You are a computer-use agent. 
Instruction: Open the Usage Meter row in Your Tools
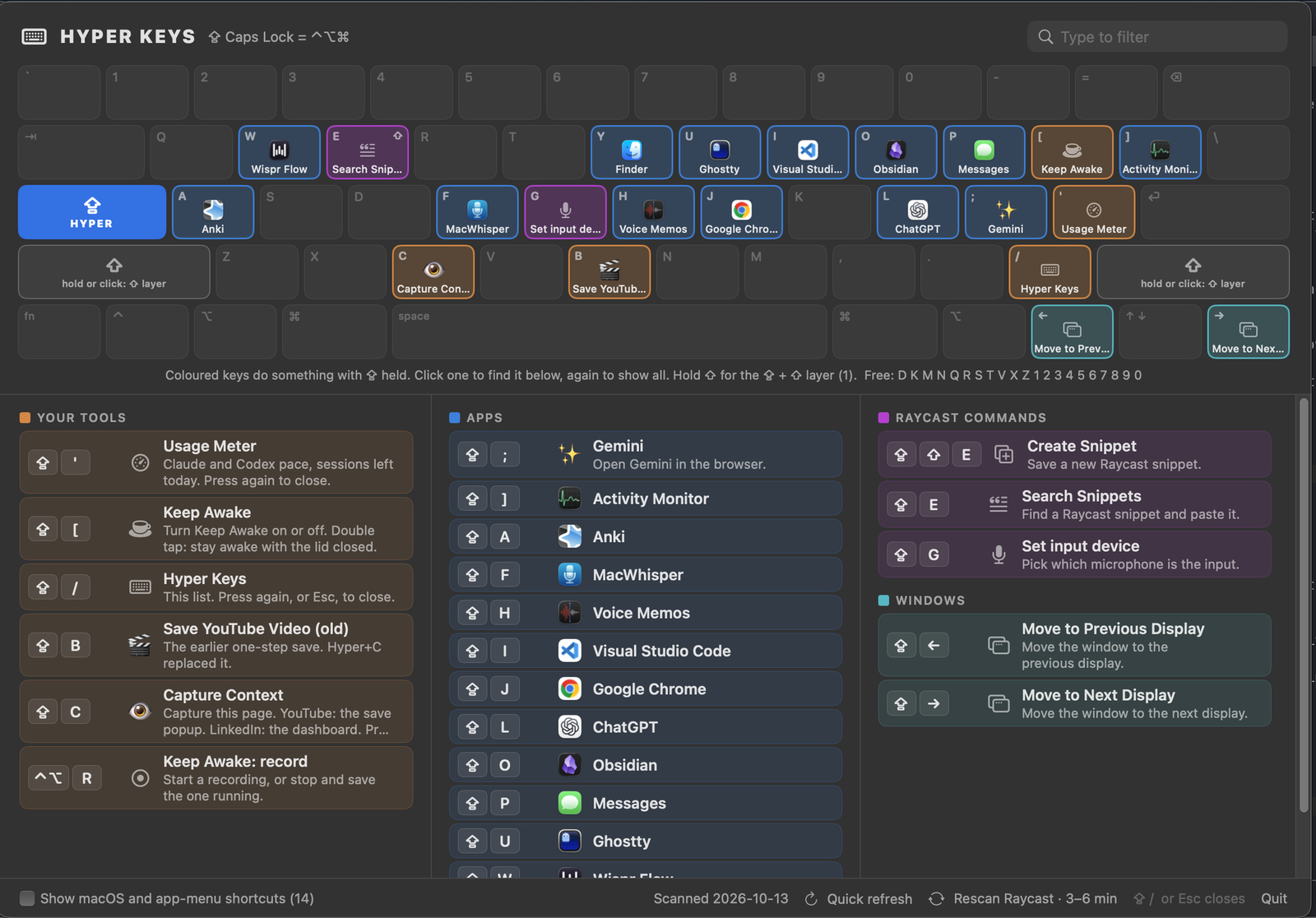[216, 462]
